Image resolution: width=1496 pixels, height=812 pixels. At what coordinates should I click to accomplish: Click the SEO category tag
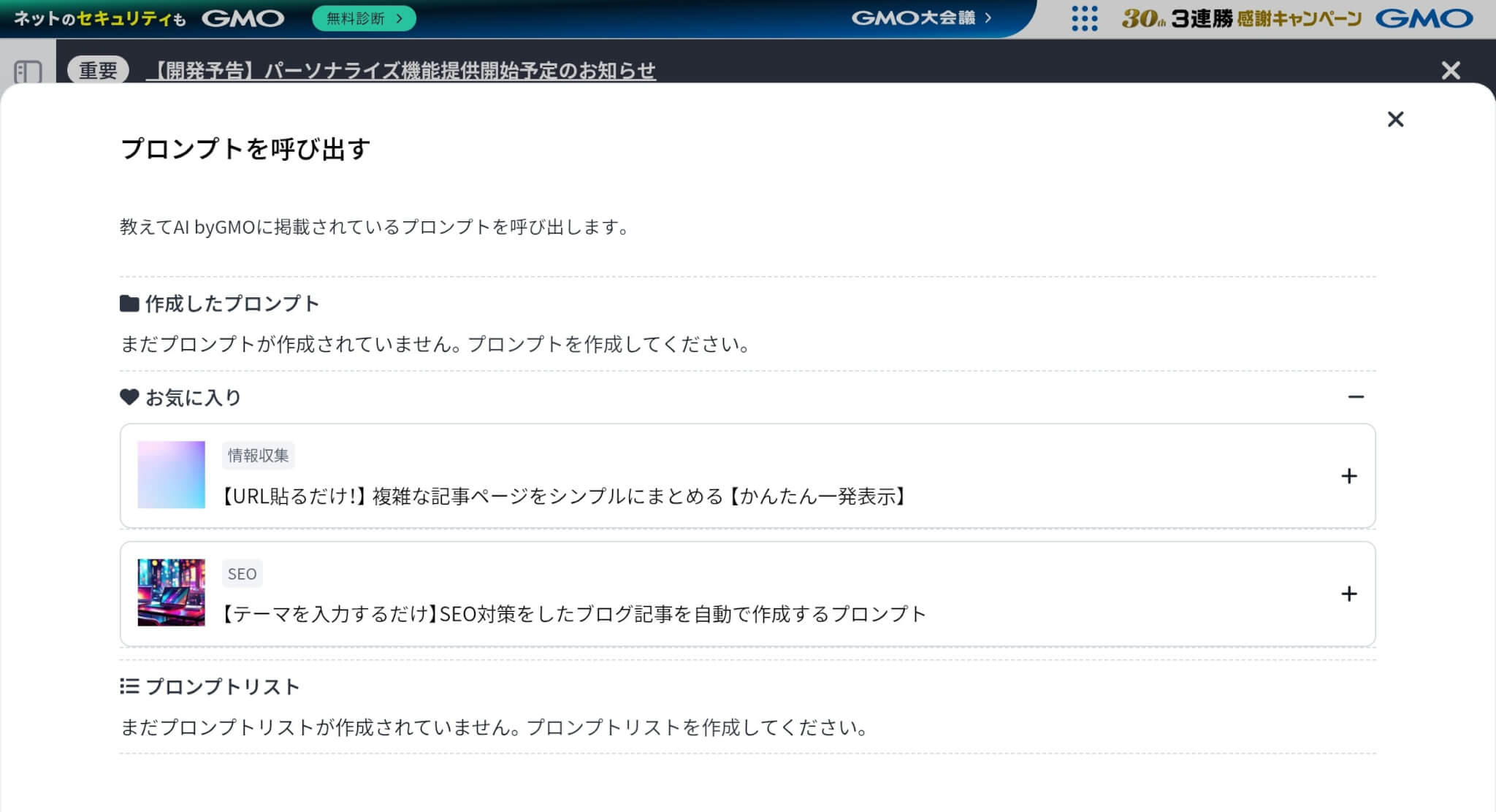(x=242, y=573)
